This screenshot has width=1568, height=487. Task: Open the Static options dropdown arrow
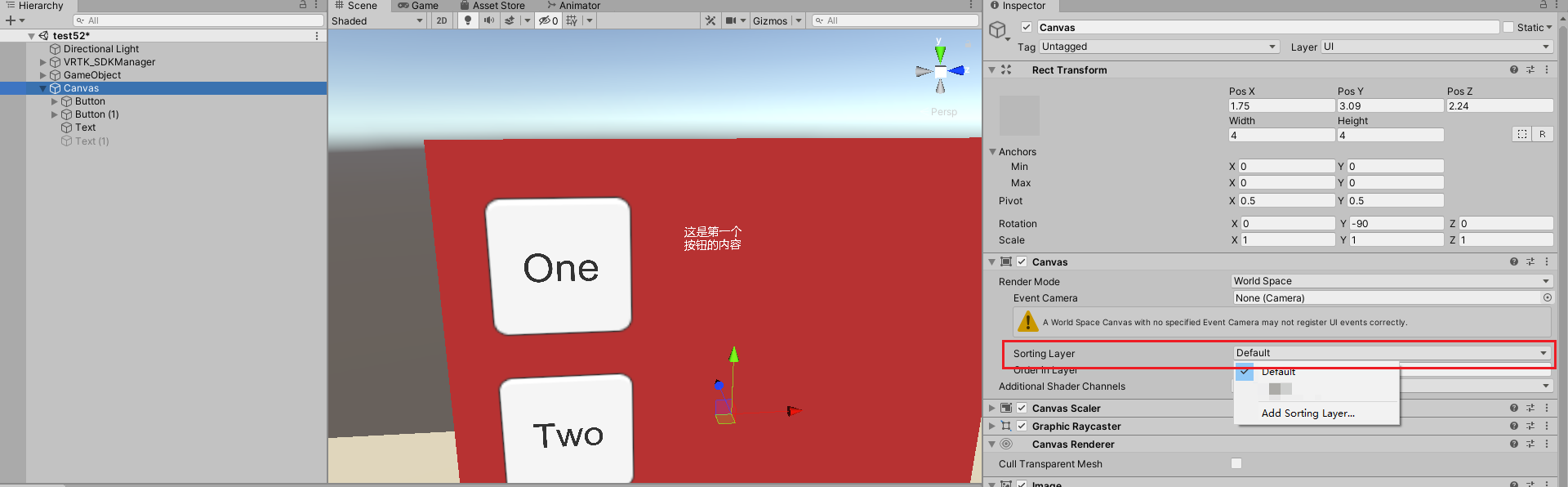(x=1549, y=27)
